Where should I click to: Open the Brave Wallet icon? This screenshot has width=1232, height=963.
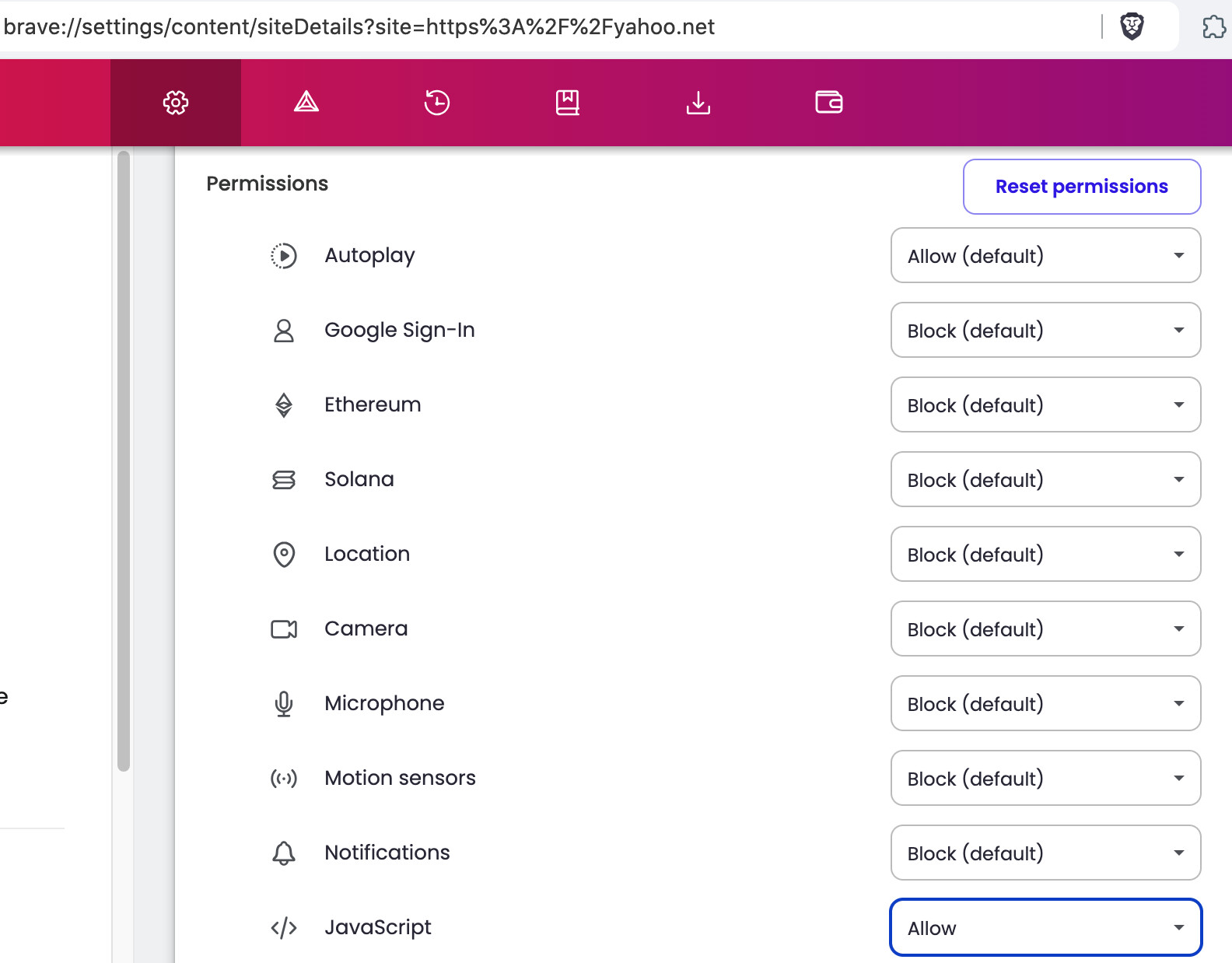829,103
